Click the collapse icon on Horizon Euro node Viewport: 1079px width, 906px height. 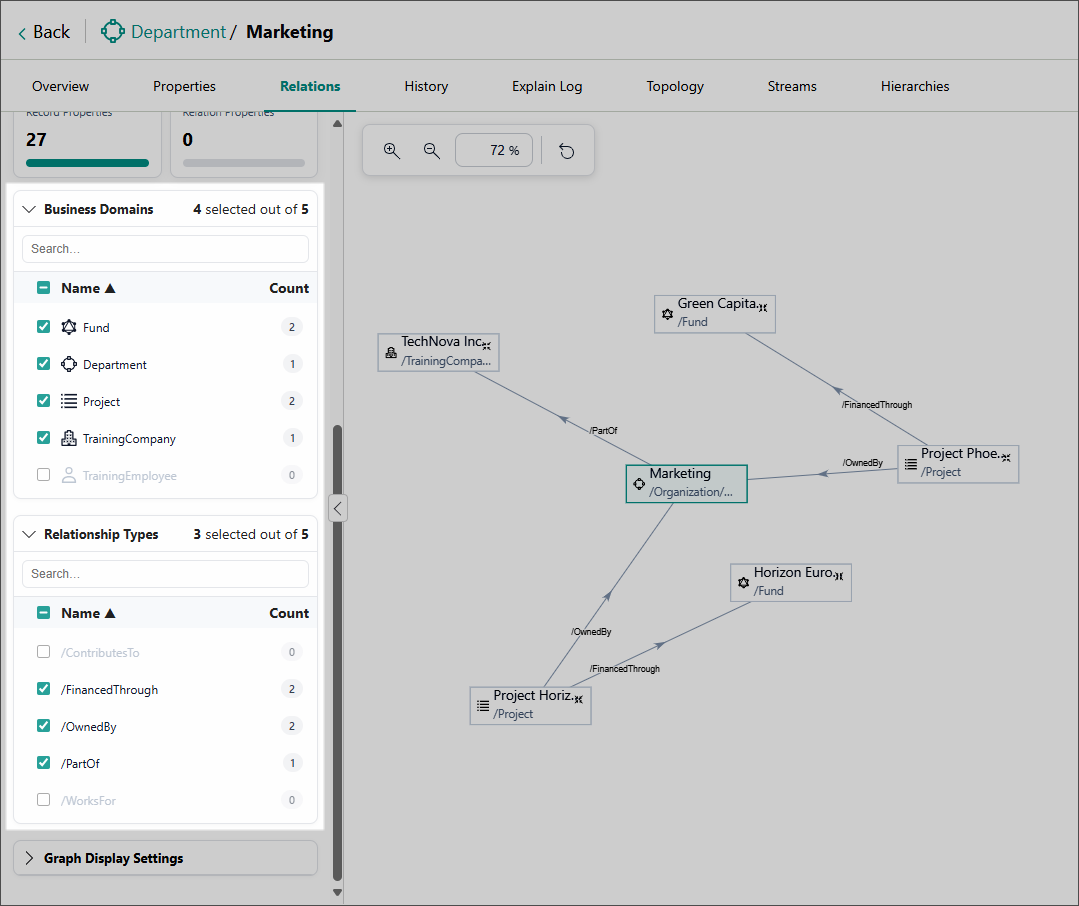(840, 576)
